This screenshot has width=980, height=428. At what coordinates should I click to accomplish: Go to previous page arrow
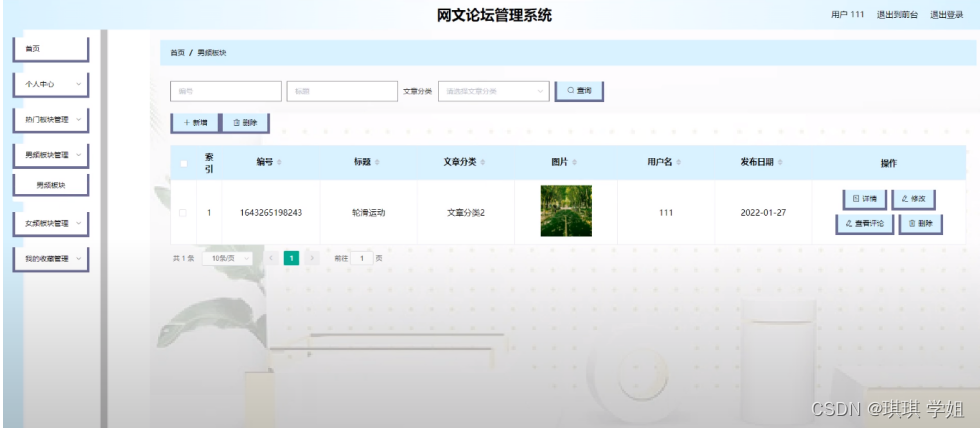[271, 258]
